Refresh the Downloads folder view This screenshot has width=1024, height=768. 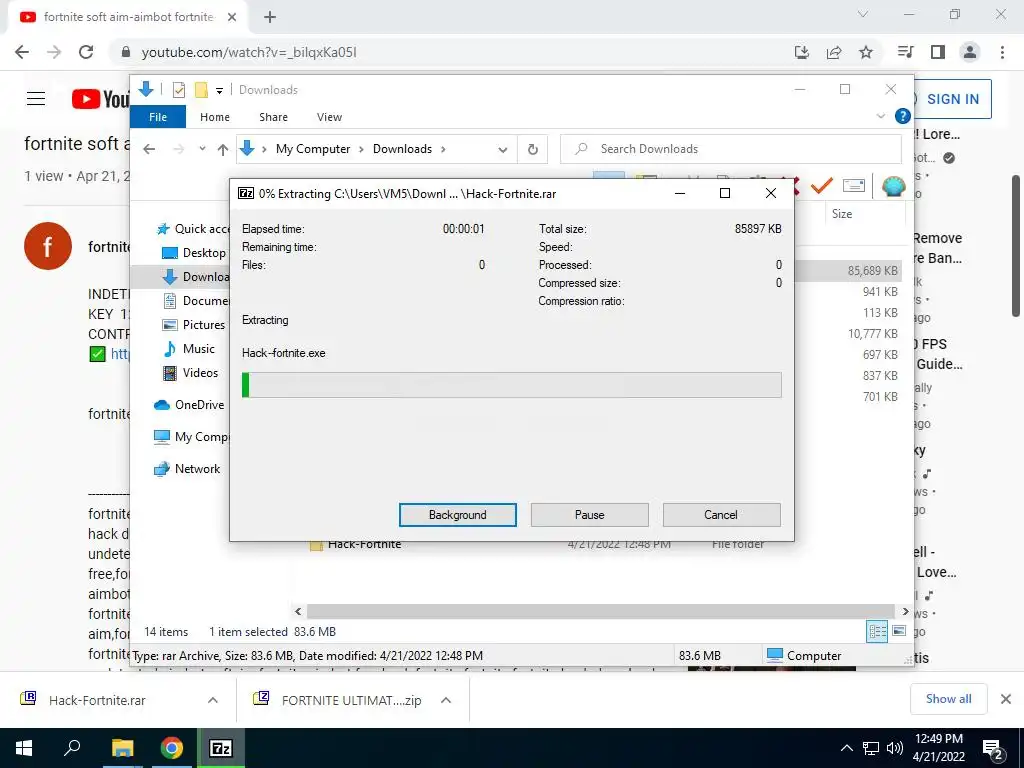click(x=533, y=150)
